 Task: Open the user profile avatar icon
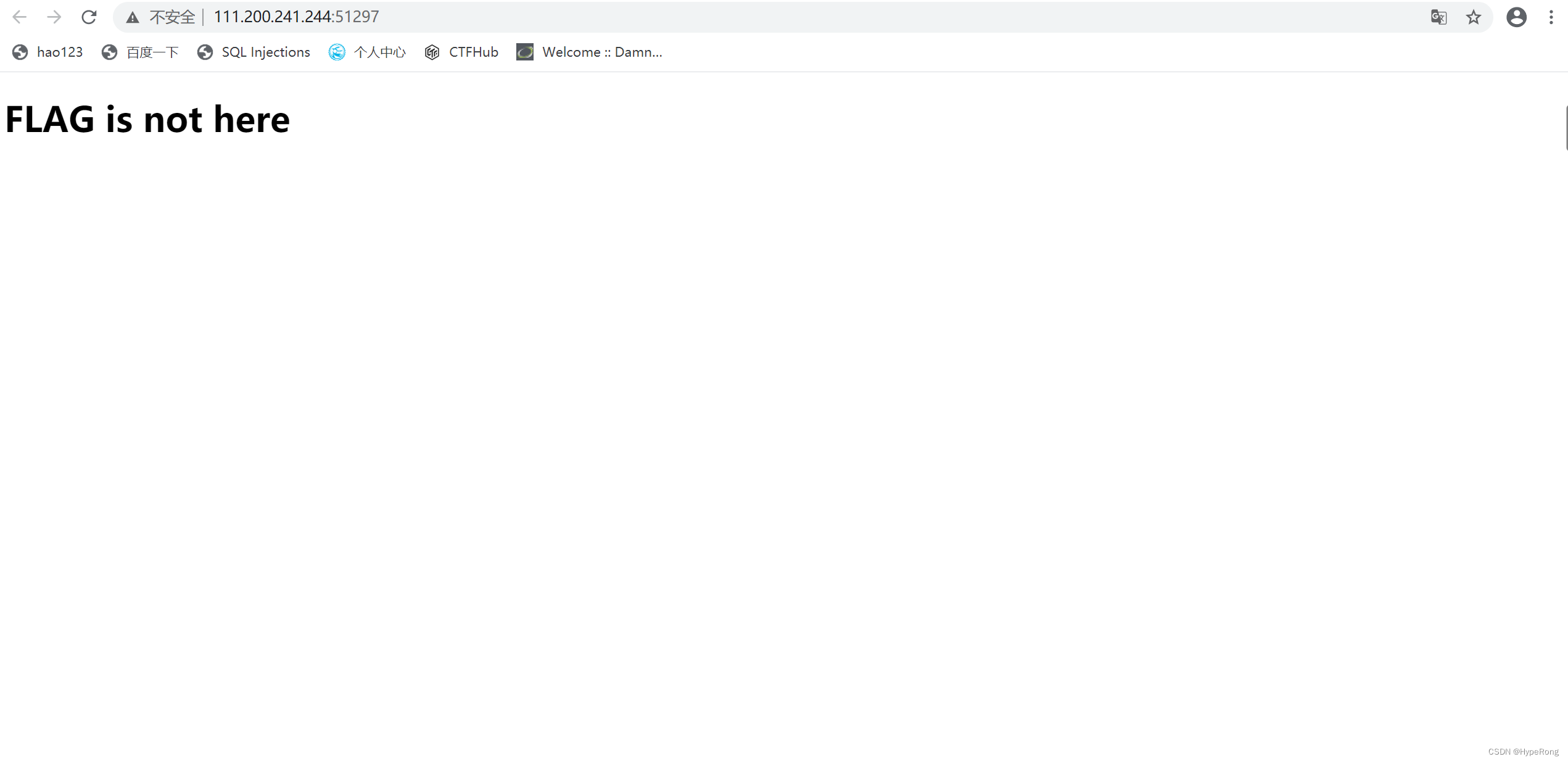pos(1516,17)
